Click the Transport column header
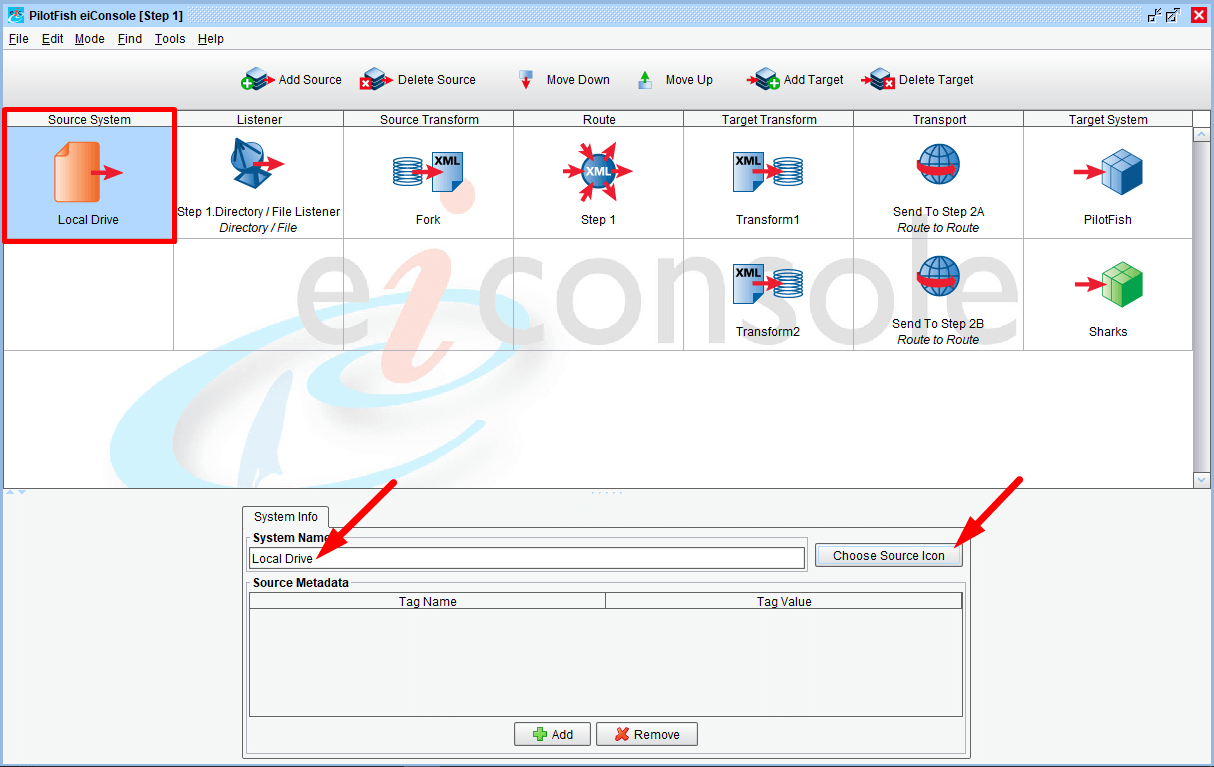The height and width of the screenshot is (767, 1214). tap(939, 119)
